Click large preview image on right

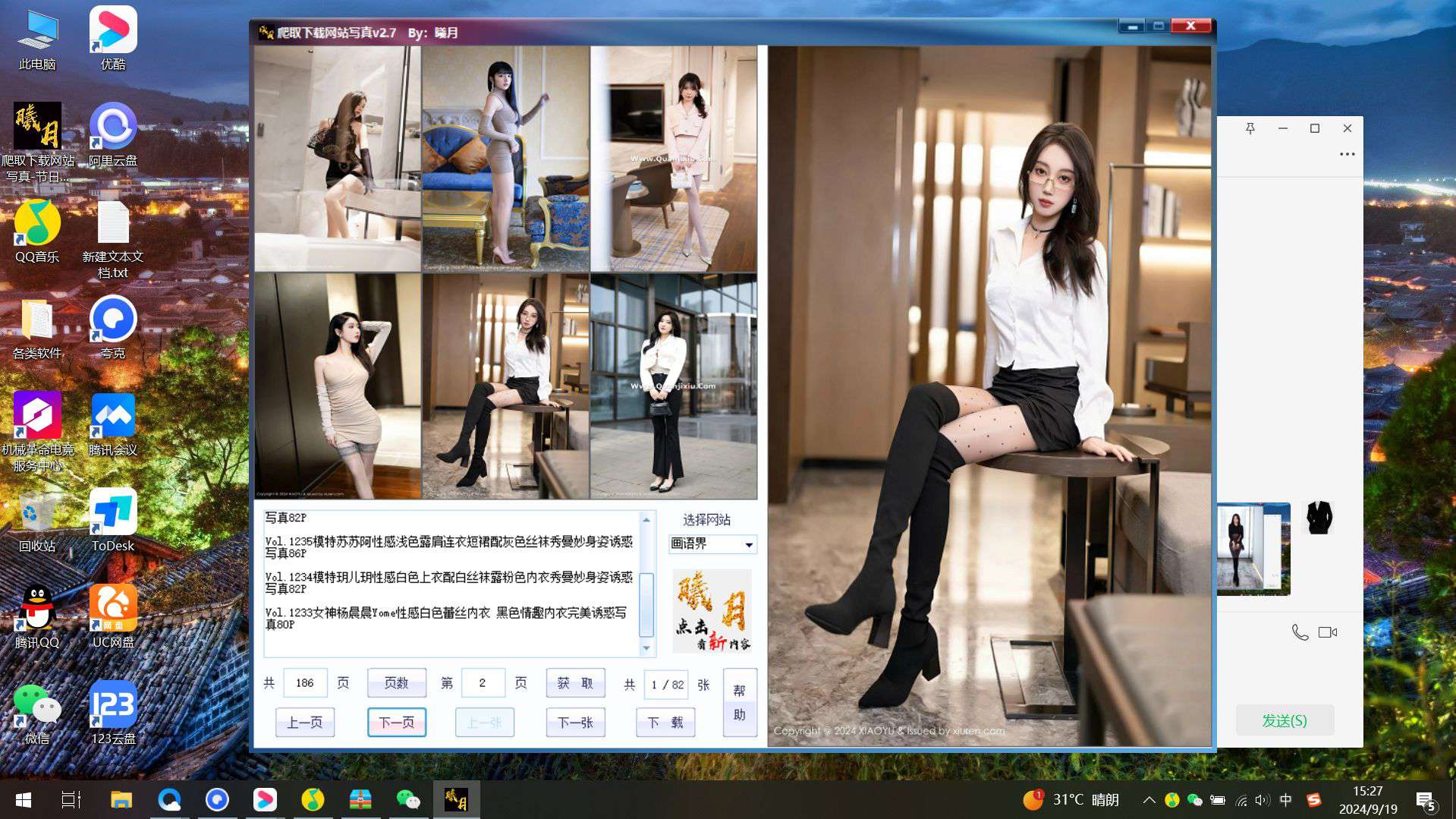[989, 396]
